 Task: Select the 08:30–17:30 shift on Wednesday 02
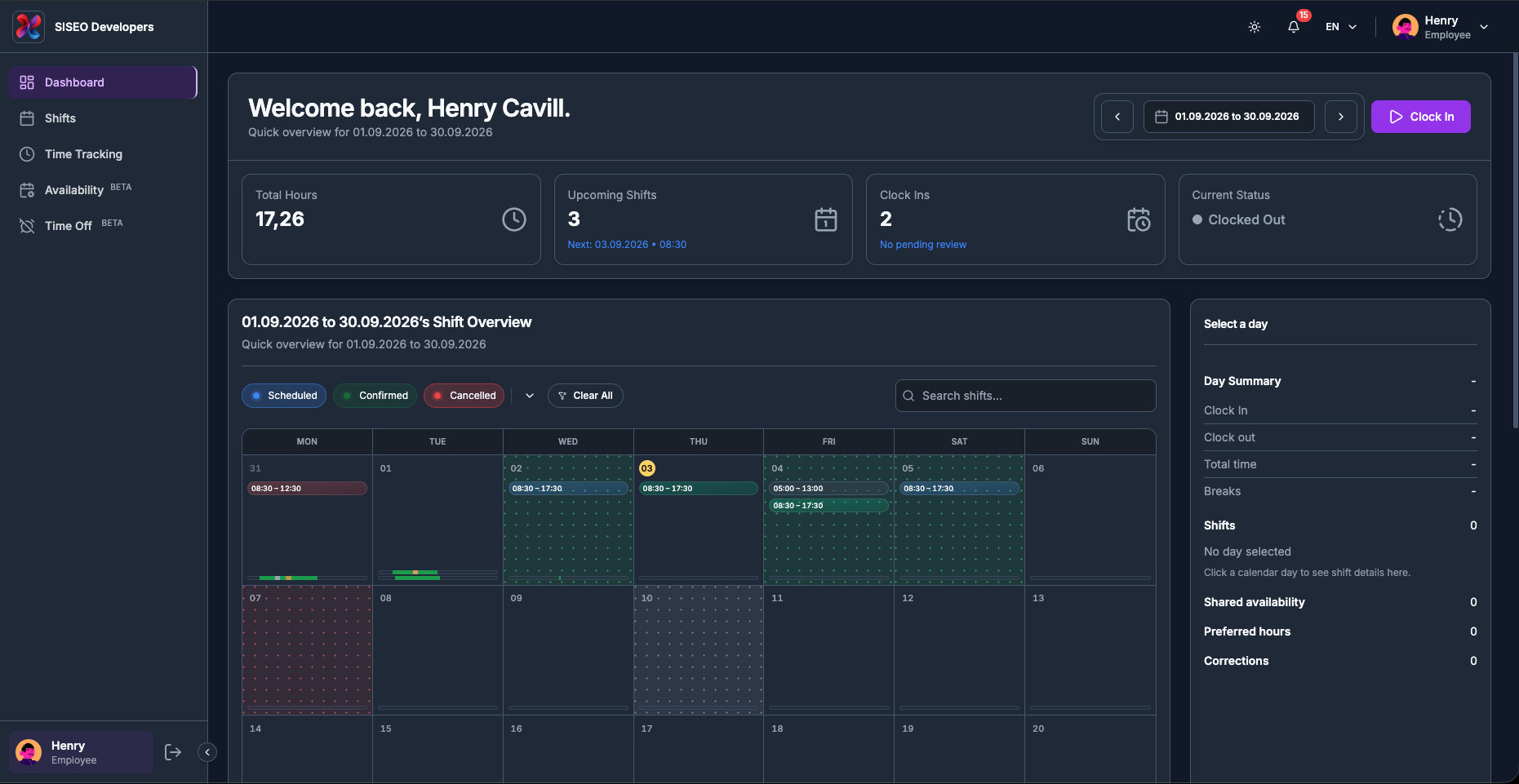tap(568, 489)
